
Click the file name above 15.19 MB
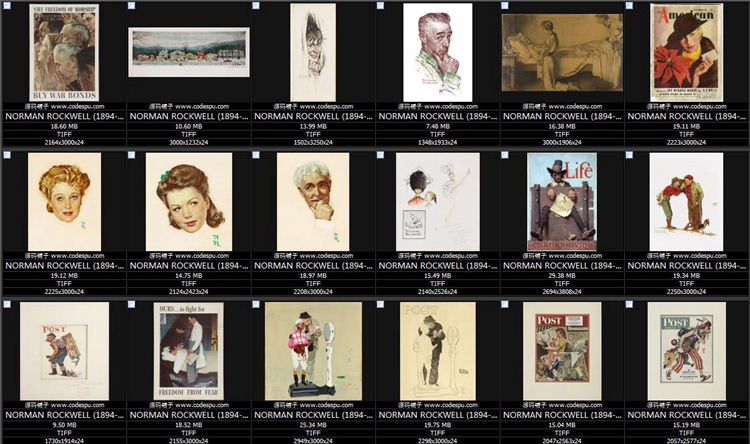(x=686, y=415)
